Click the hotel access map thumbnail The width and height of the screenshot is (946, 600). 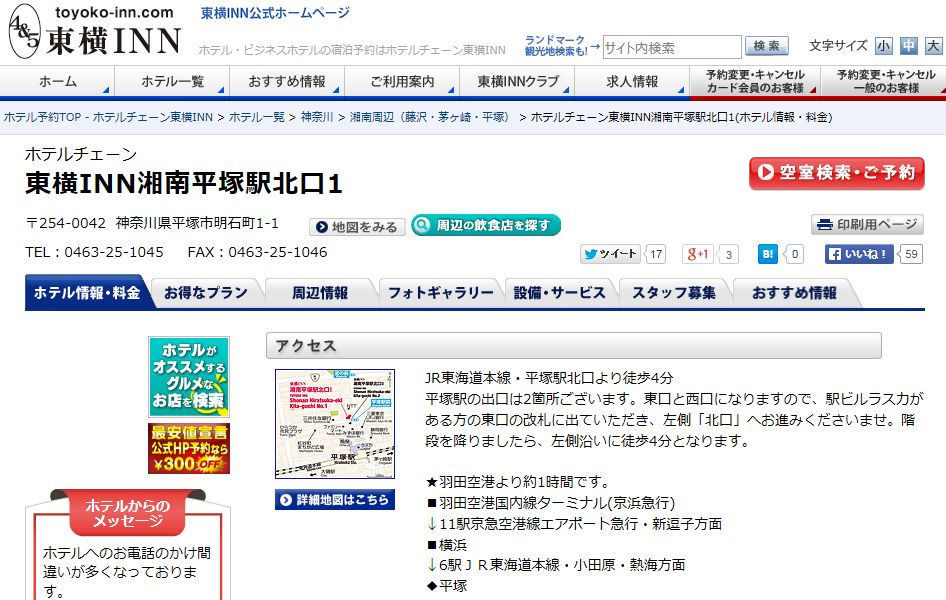335,424
